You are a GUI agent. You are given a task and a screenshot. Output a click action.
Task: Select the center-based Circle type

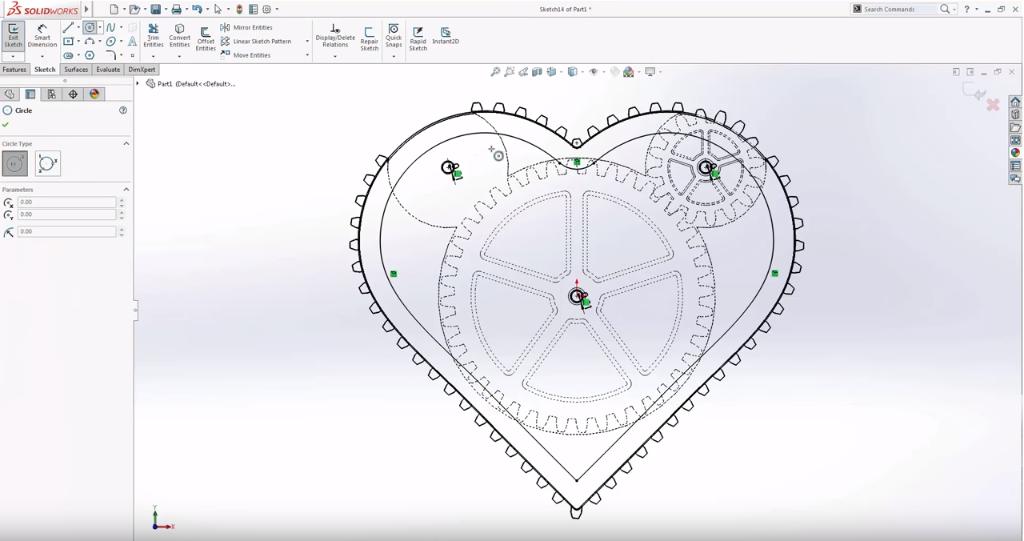15,163
